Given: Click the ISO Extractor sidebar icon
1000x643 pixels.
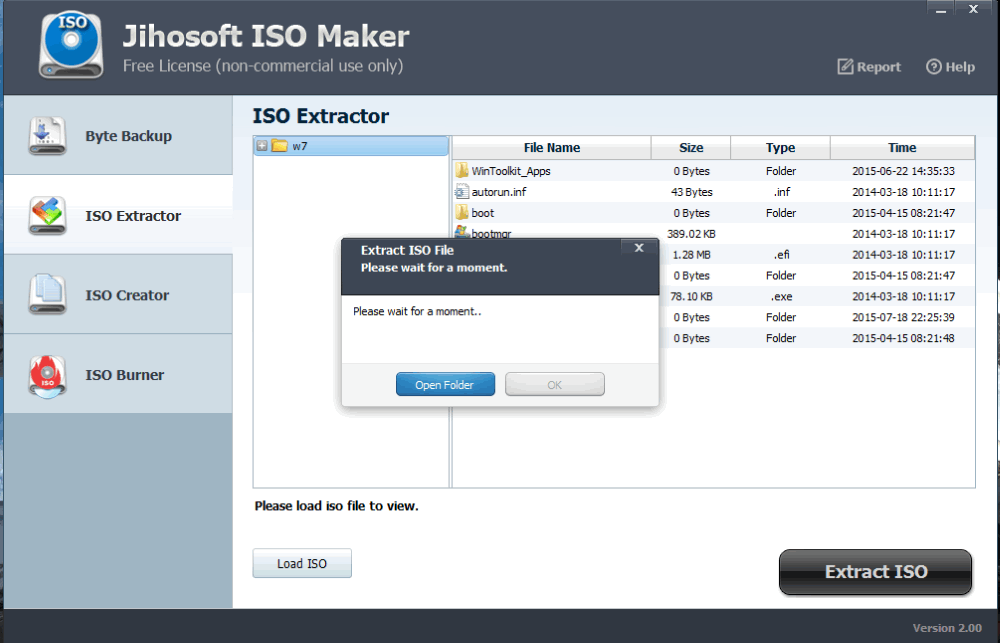Looking at the screenshot, I should pyautogui.click(x=47, y=216).
